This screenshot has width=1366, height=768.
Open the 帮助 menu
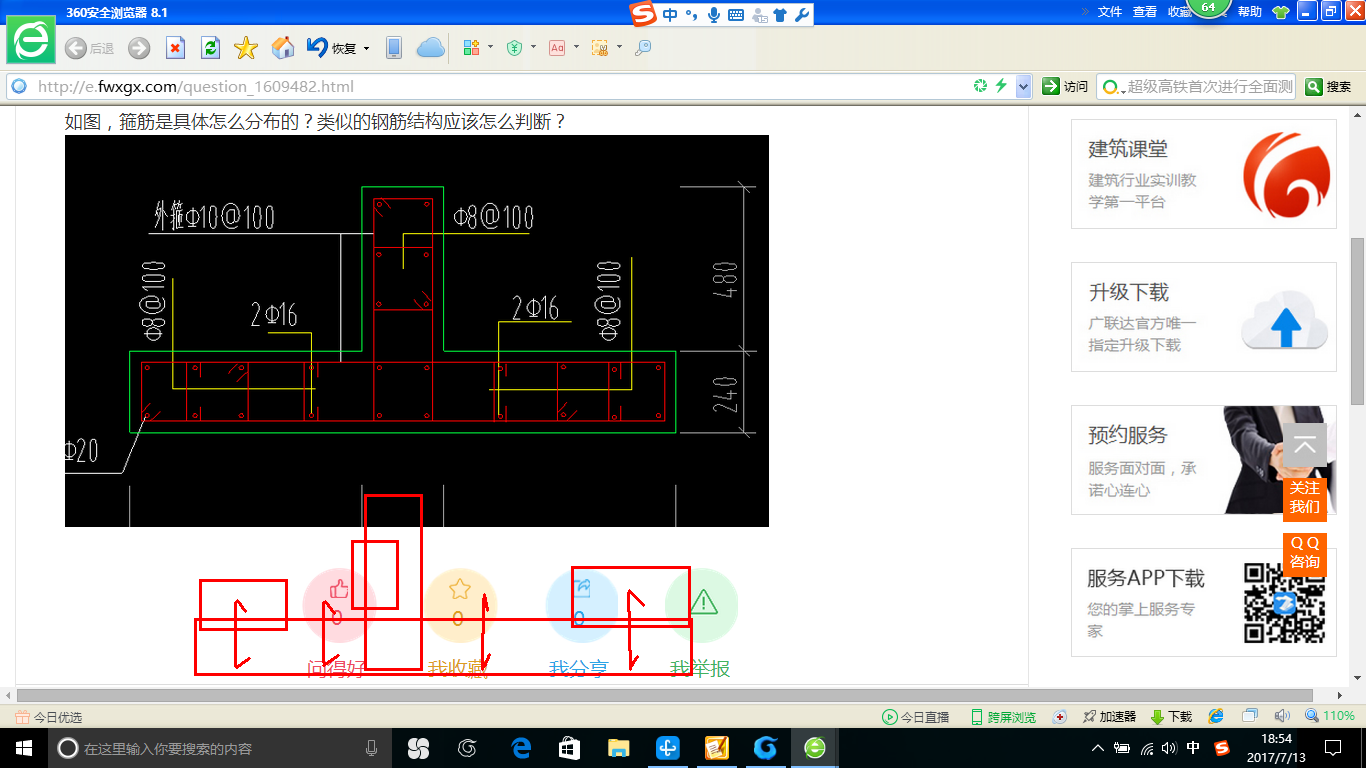click(x=1250, y=12)
